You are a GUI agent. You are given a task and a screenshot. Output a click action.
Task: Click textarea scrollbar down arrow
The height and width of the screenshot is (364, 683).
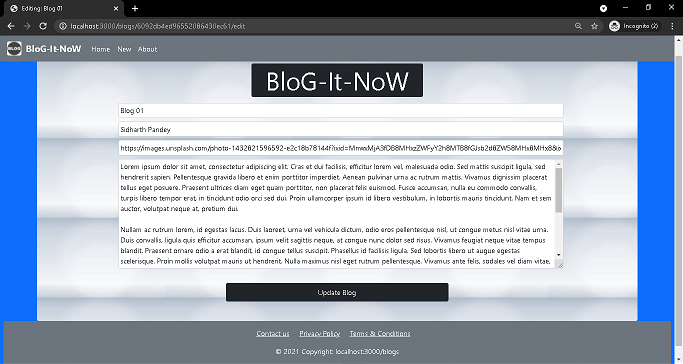pyautogui.click(x=558, y=255)
